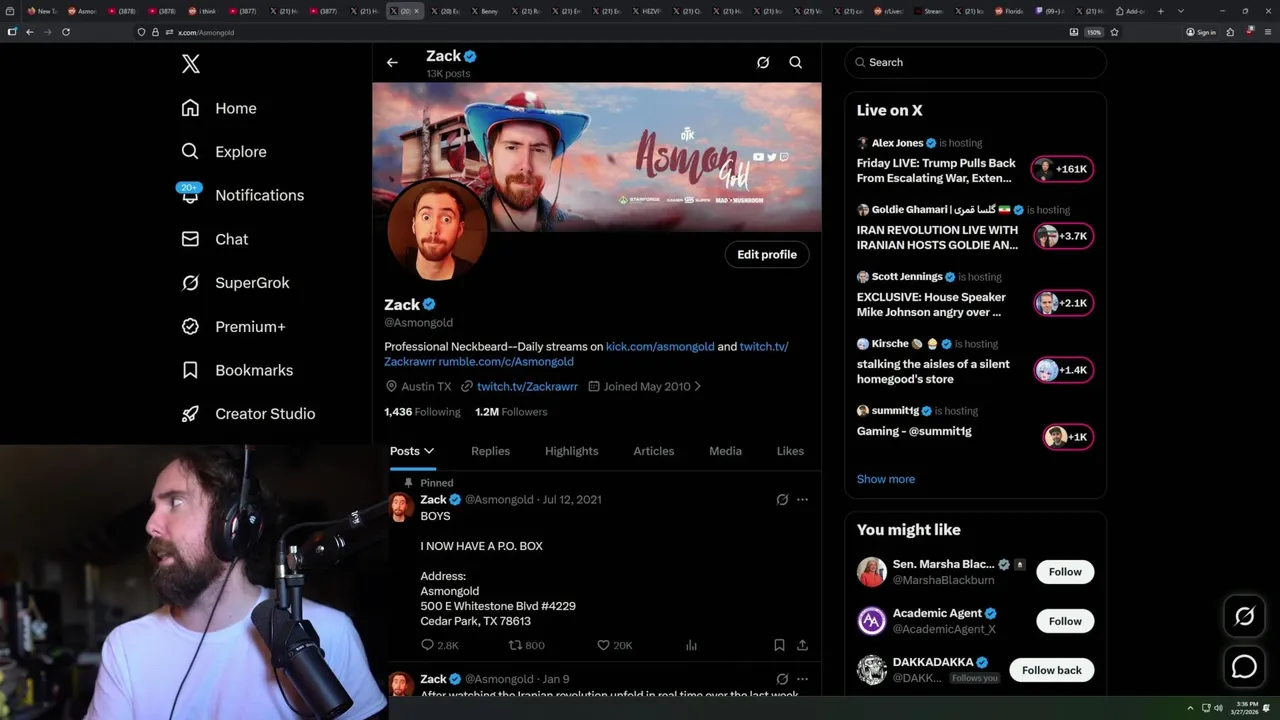View the 1.2M Followers list

[x=511, y=412]
